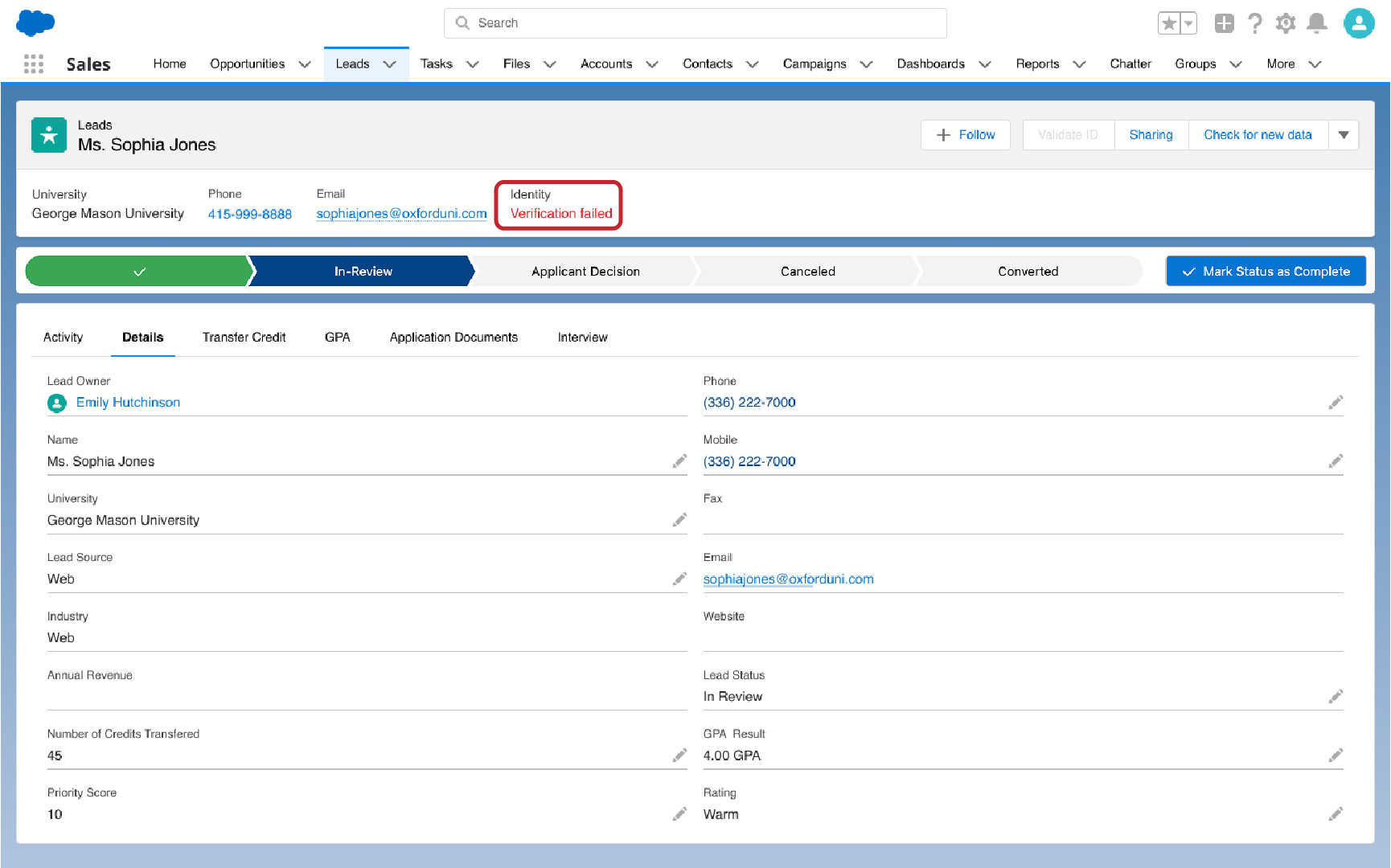Open Setup via the gear icon
Screen dimensions: 1391x868
click(1285, 23)
